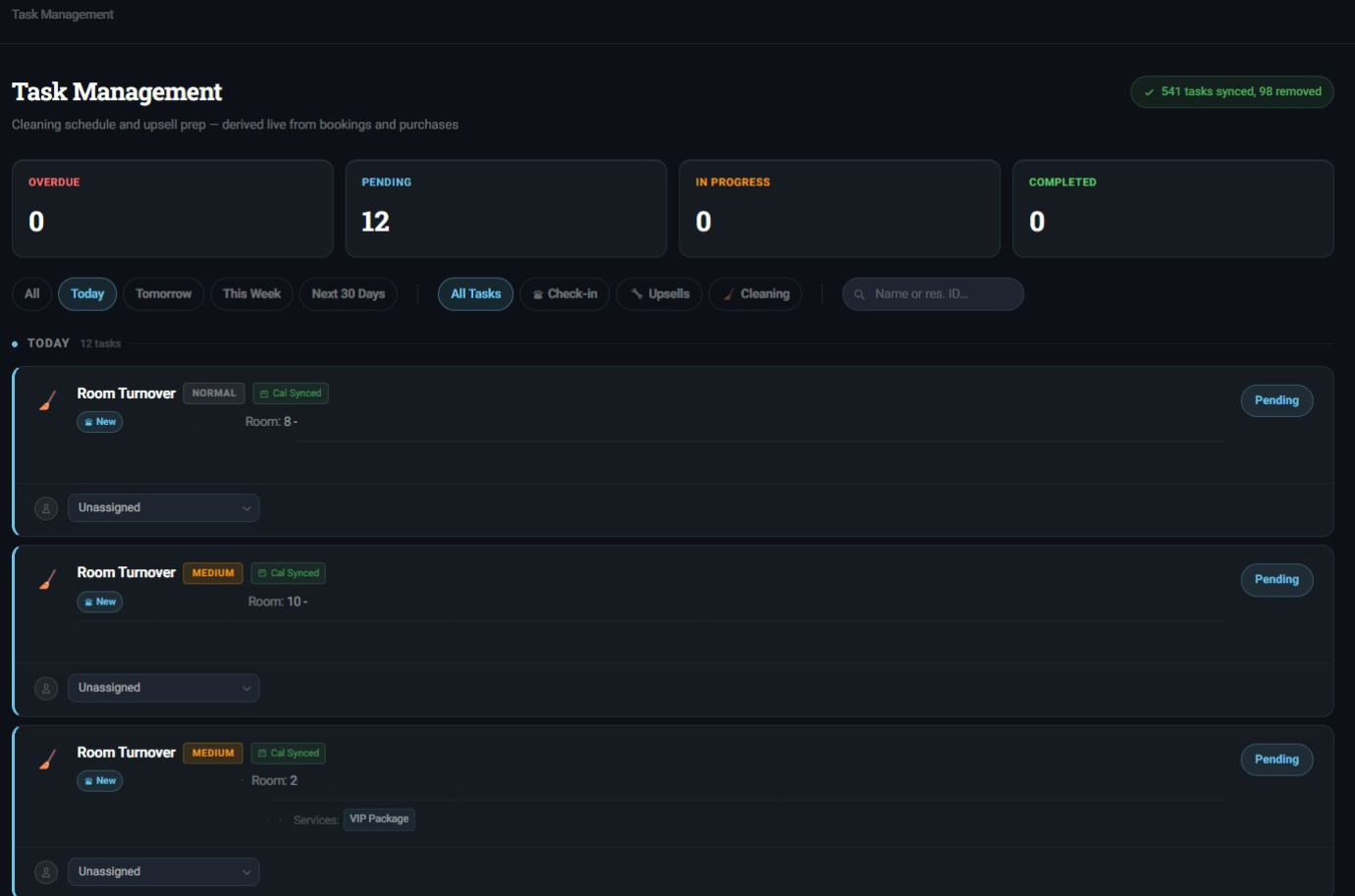Screen dimensions: 1355x896
Task: Click the Pending status button for Room 10
Action: tap(1276, 580)
